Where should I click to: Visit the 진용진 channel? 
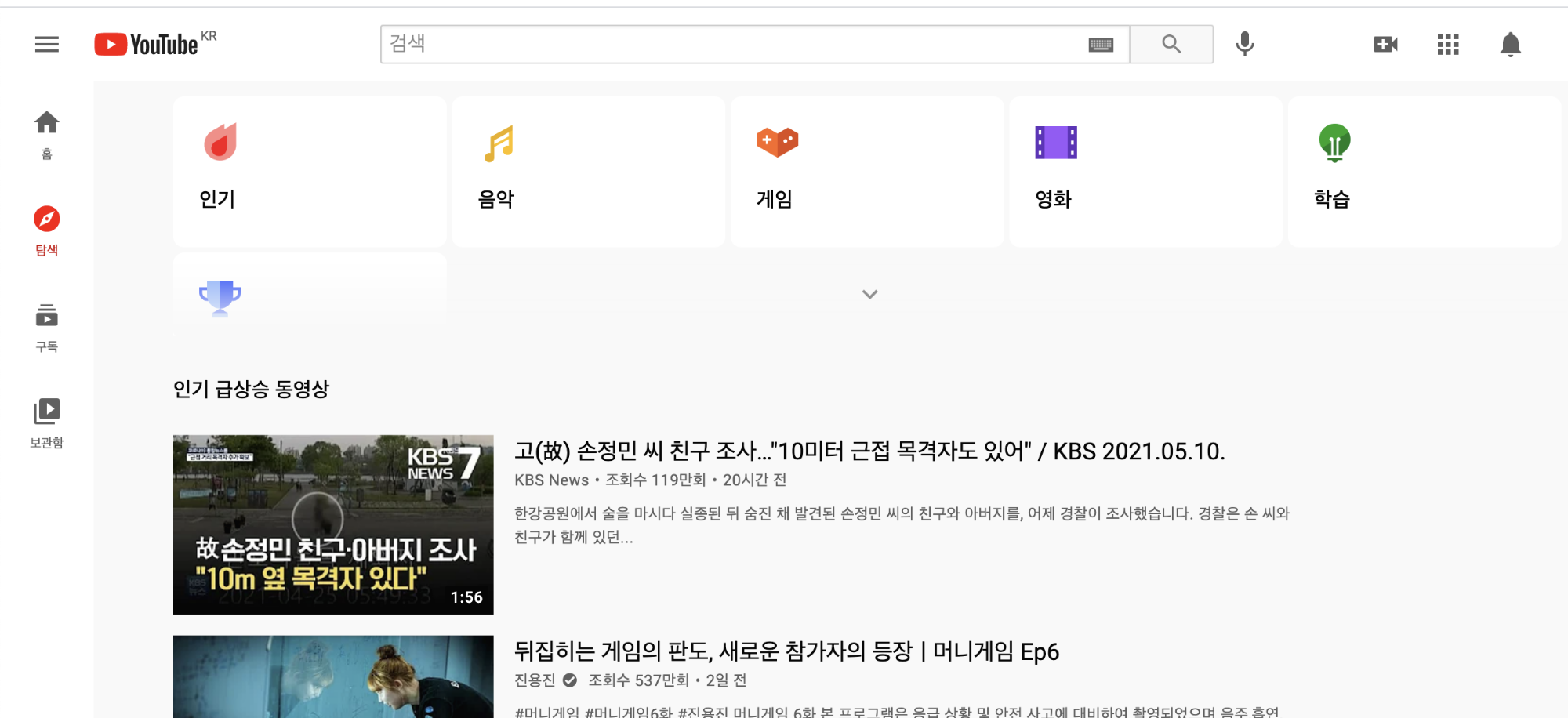[x=535, y=680]
